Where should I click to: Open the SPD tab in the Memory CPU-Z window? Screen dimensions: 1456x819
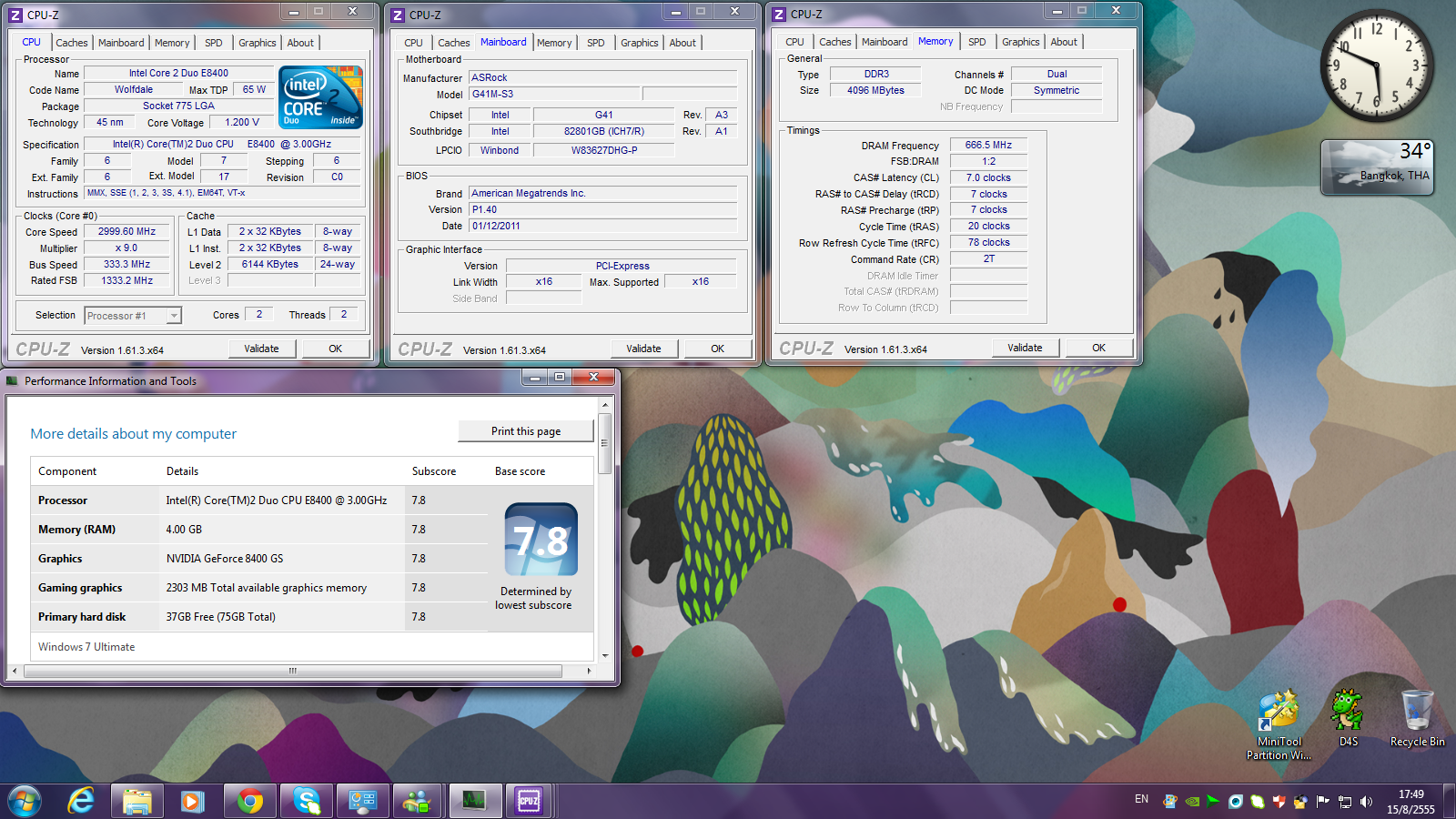tap(976, 42)
